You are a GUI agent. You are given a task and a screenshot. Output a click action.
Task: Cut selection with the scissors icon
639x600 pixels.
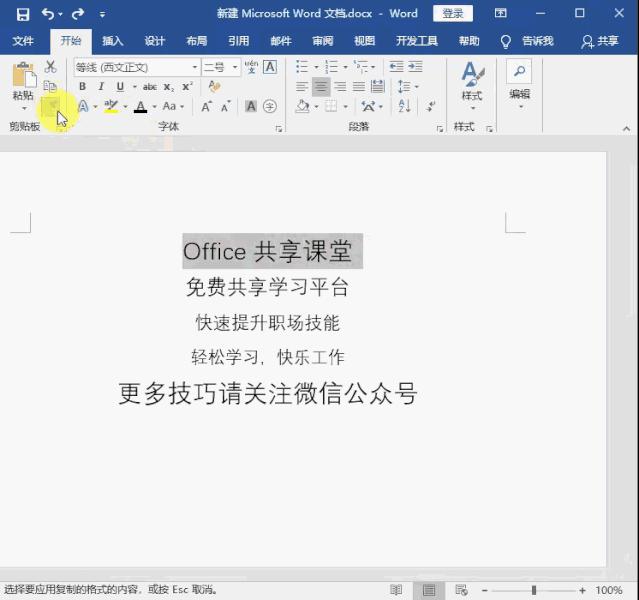tap(51, 67)
